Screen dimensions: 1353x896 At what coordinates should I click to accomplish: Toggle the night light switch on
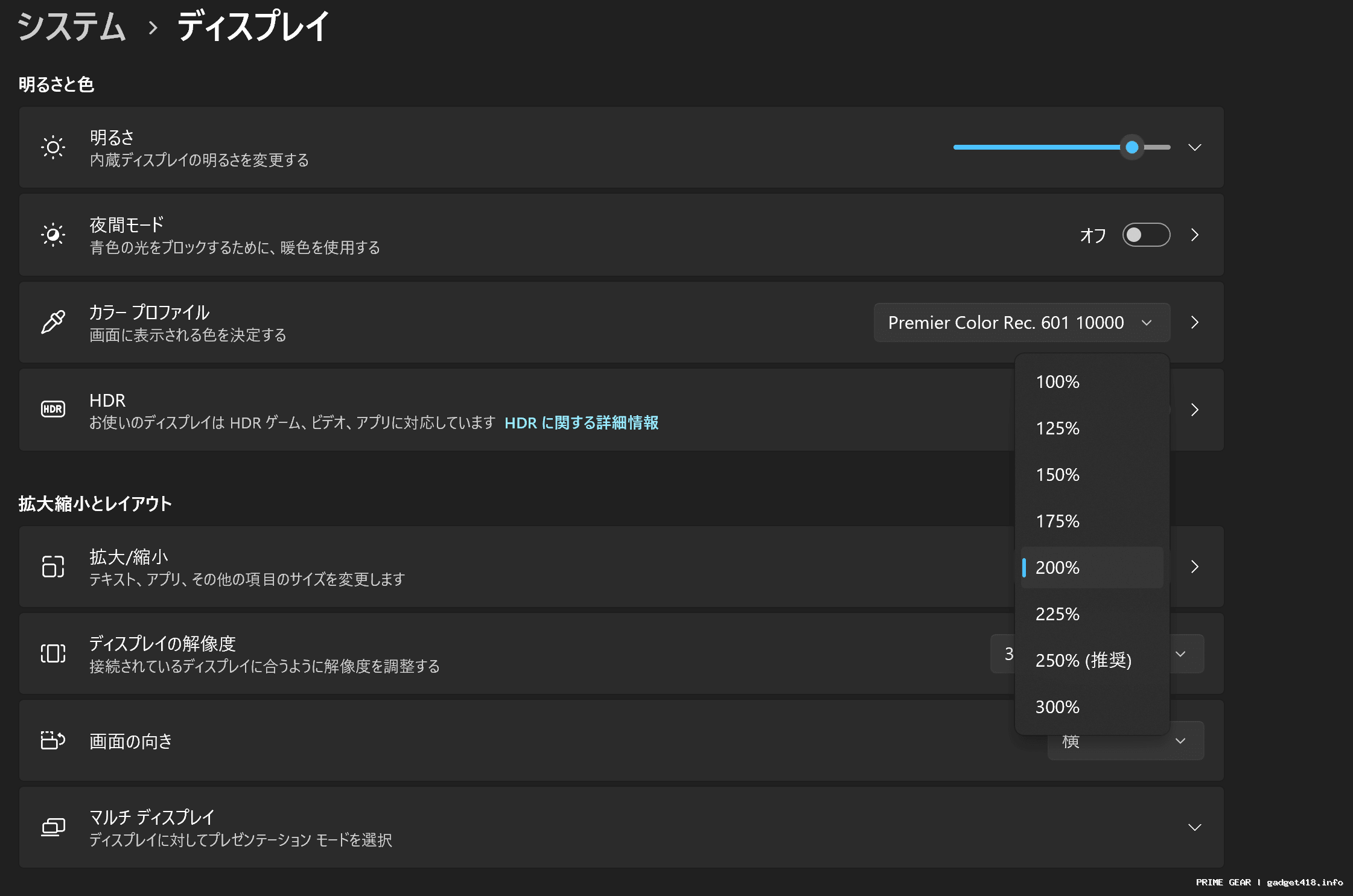click(x=1145, y=235)
